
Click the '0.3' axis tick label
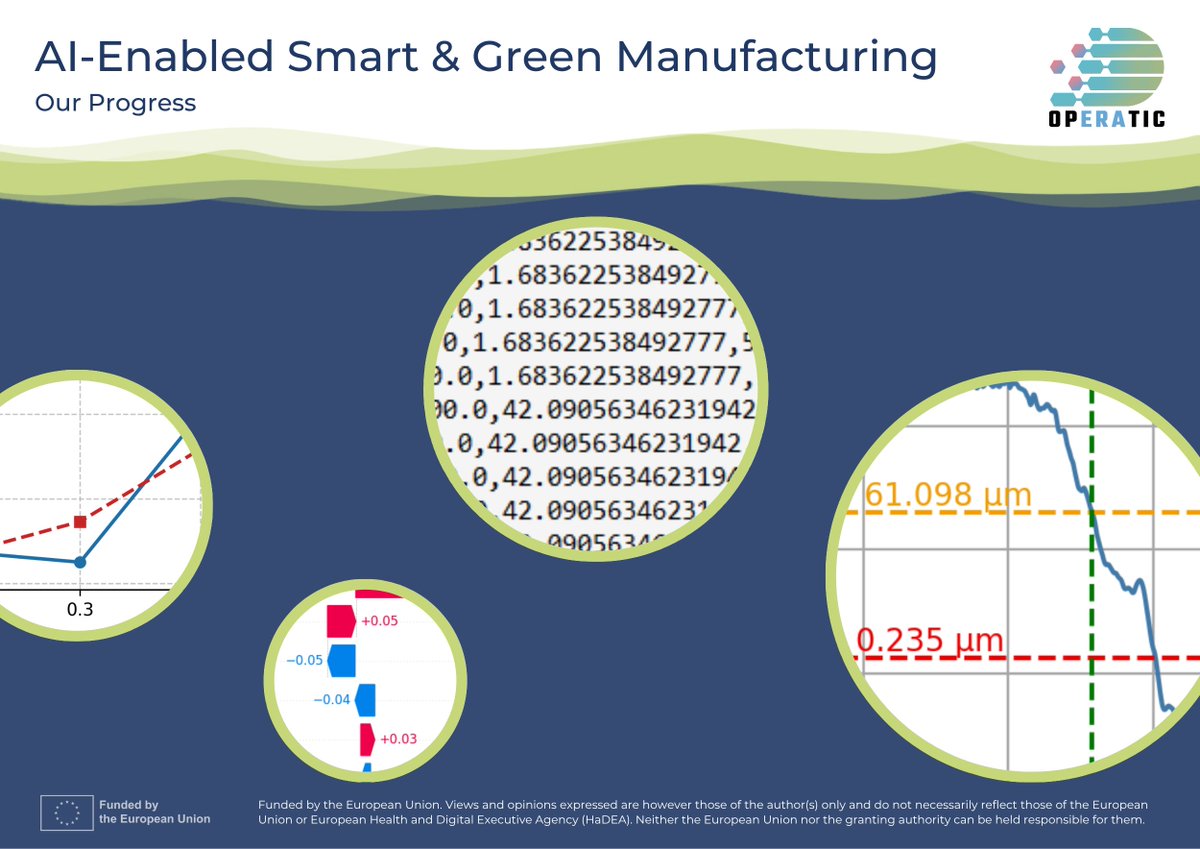[80, 610]
